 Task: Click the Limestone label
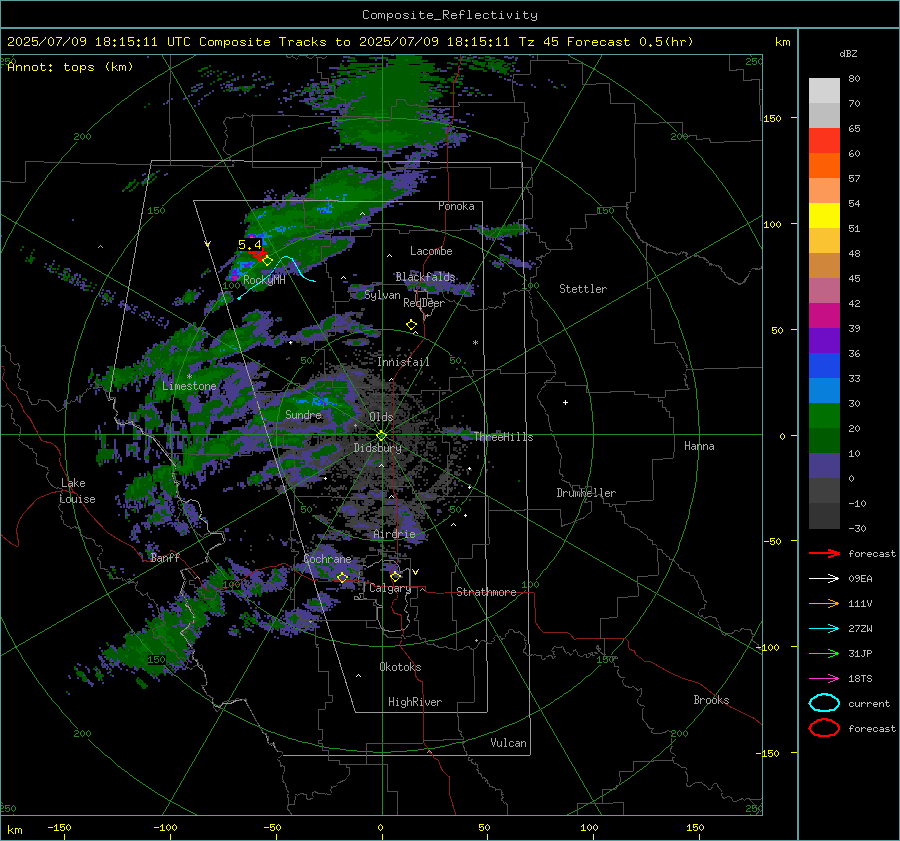point(189,386)
